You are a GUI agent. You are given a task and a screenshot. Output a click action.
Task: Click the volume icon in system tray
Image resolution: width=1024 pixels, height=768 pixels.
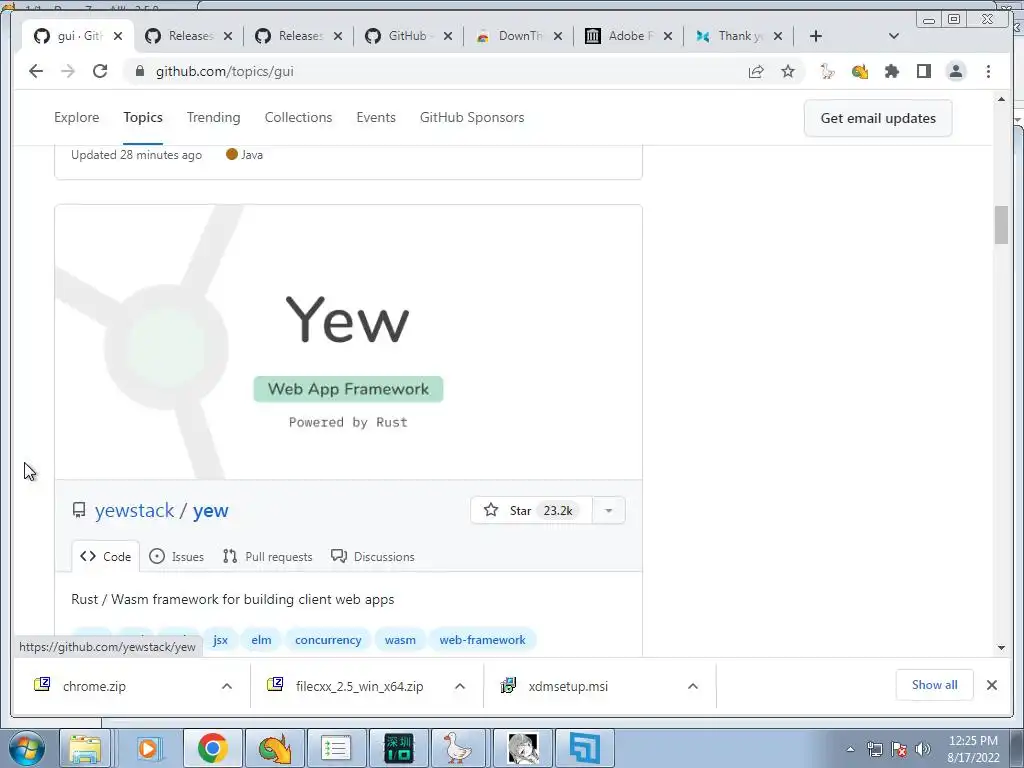pos(923,749)
